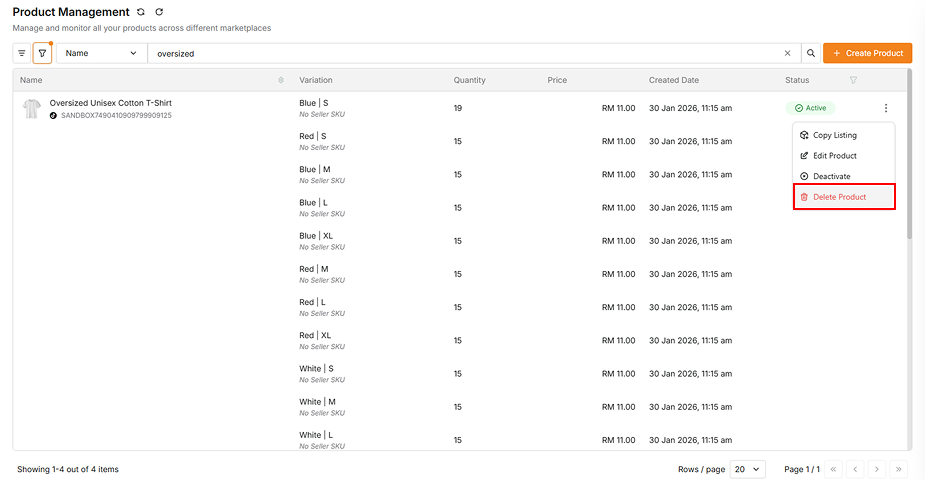Click the marketplace icon before SANDBOX ID
The height and width of the screenshot is (480, 925).
coord(53,116)
